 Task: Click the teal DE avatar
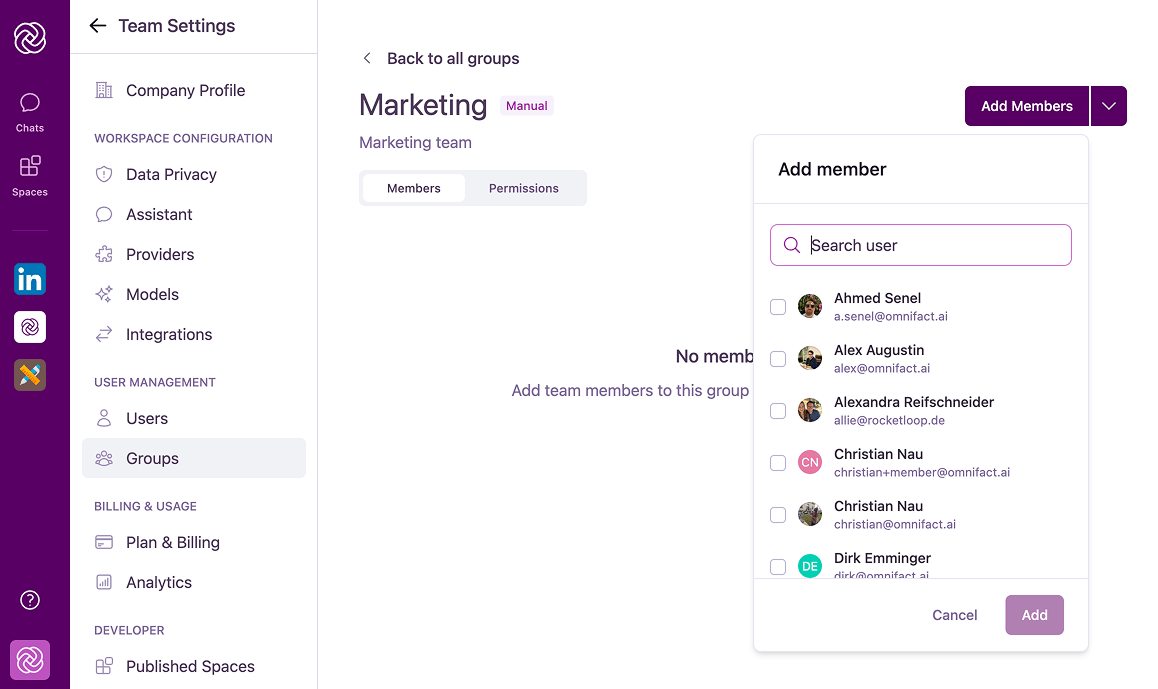pos(810,566)
